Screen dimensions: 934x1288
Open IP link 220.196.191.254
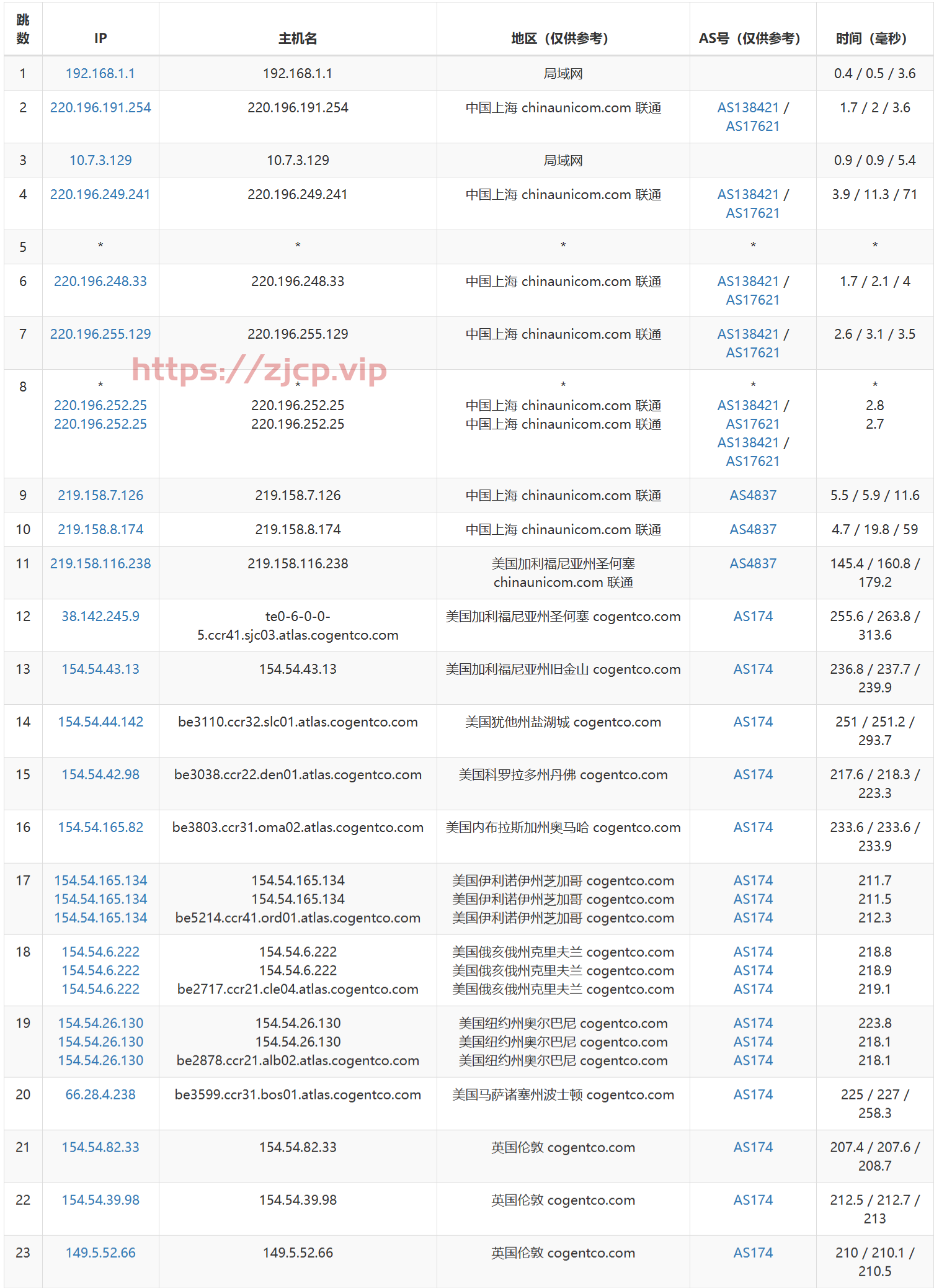click(100, 107)
